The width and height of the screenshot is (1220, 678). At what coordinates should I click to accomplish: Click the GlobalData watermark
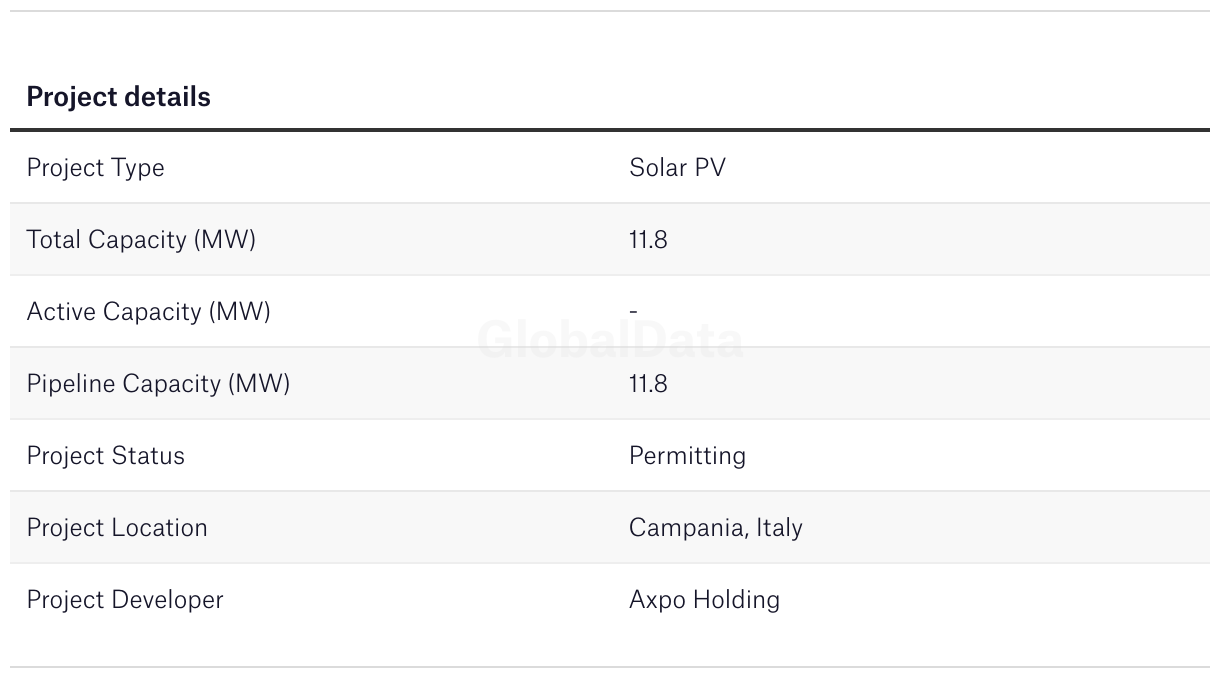tap(610, 341)
